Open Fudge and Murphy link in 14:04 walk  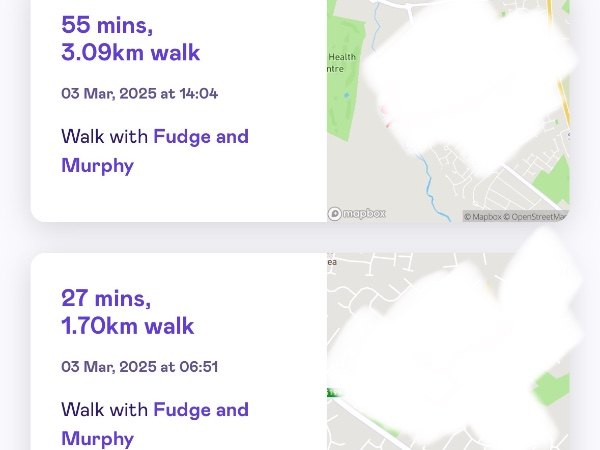pos(155,151)
